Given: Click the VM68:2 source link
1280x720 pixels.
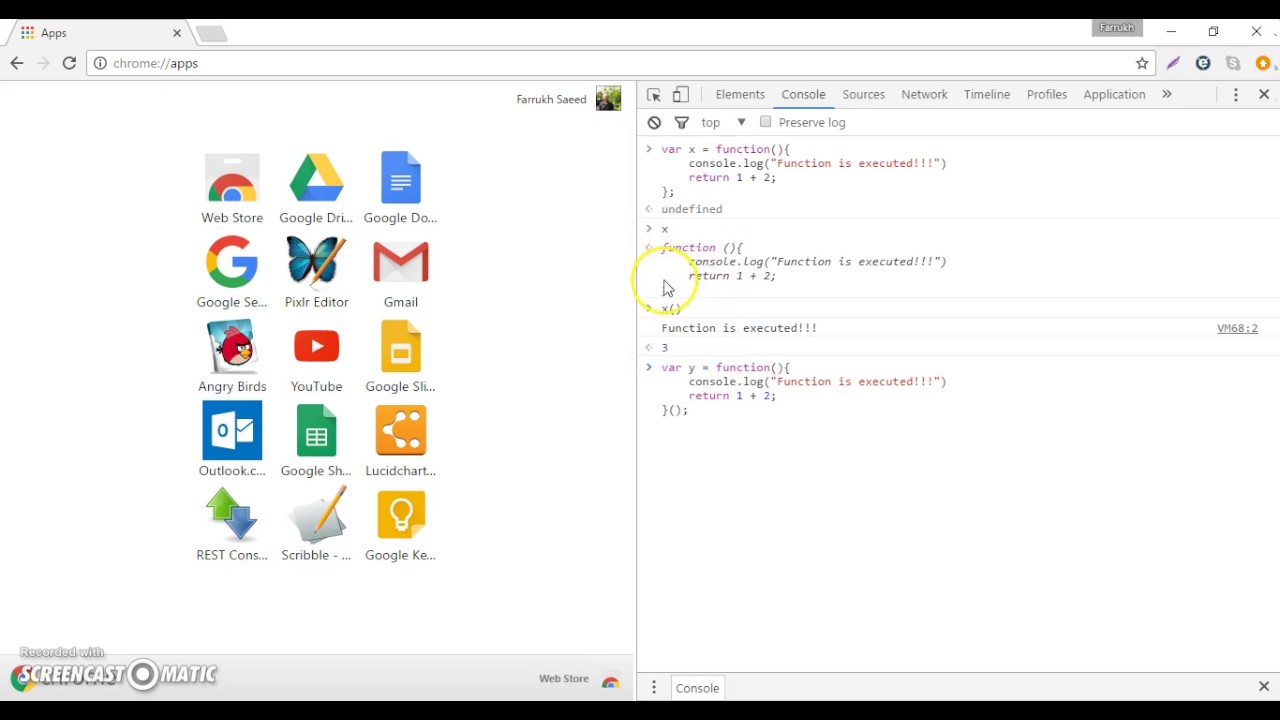Looking at the screenshot, I should coord(1237,328).
